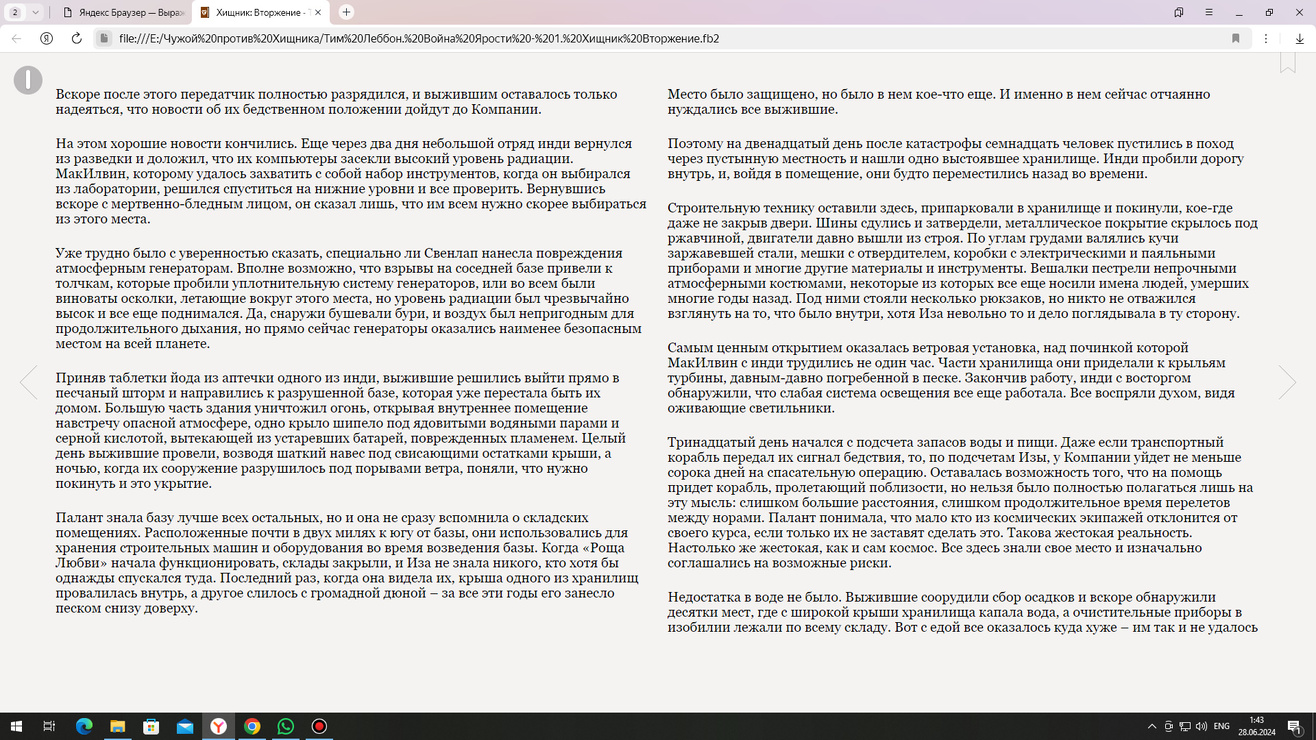Screen dimensions: 1316x740
Task: Reload the current page
Action: tap(76, 38)
